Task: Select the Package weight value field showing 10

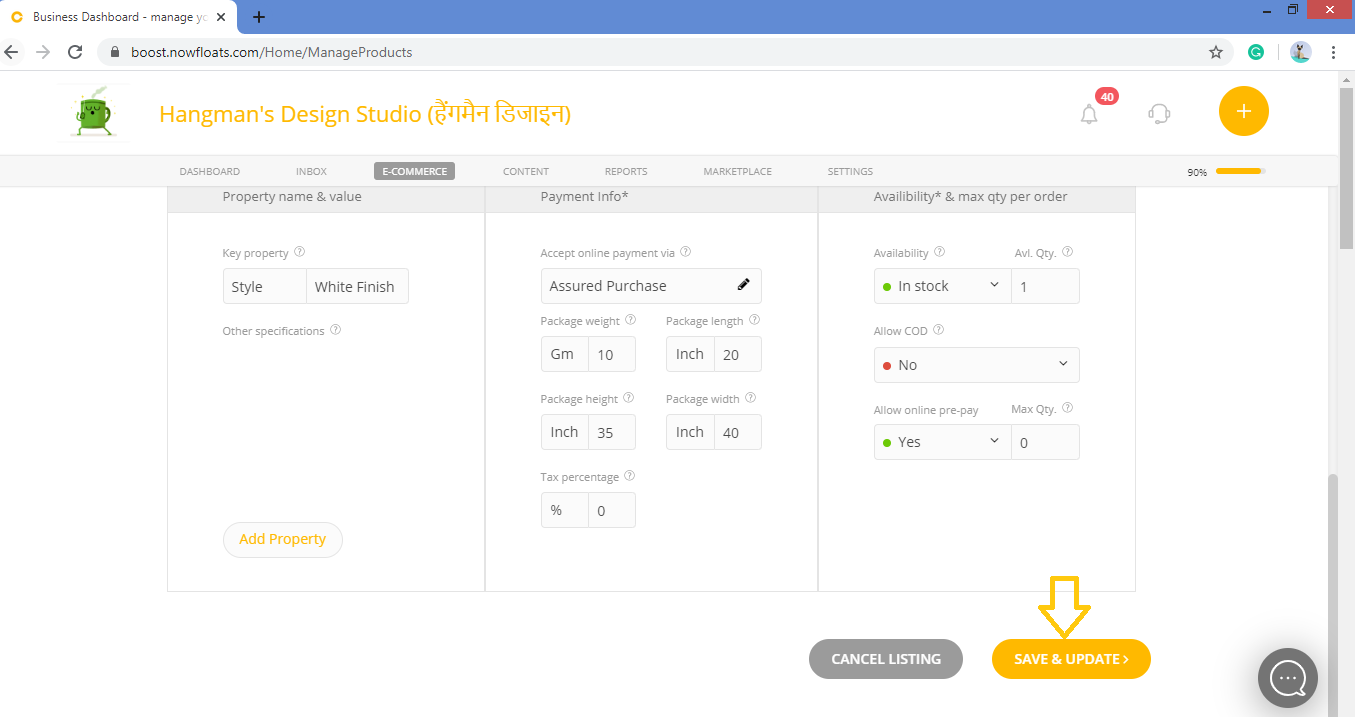Action: pyautogui.click(x=612, y=353)
